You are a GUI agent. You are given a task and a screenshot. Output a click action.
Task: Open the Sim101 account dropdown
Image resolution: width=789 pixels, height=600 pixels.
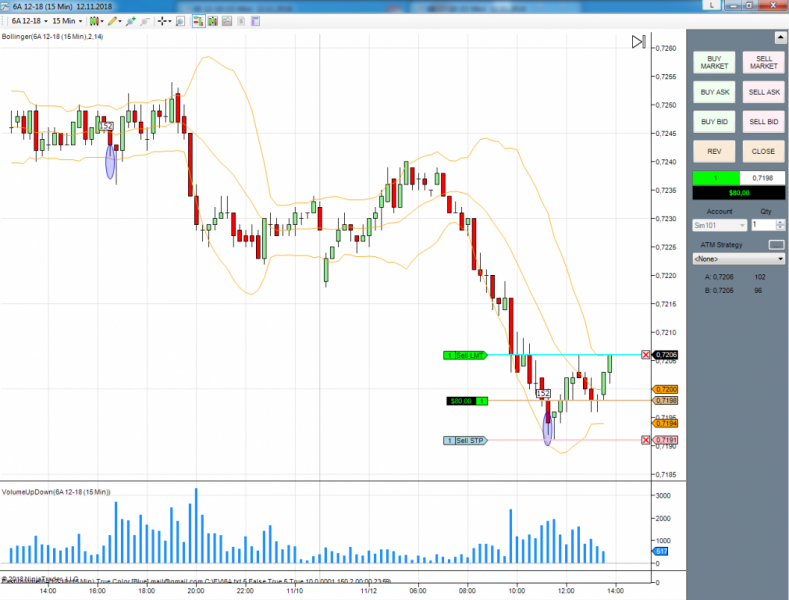[x=720, y=225]
